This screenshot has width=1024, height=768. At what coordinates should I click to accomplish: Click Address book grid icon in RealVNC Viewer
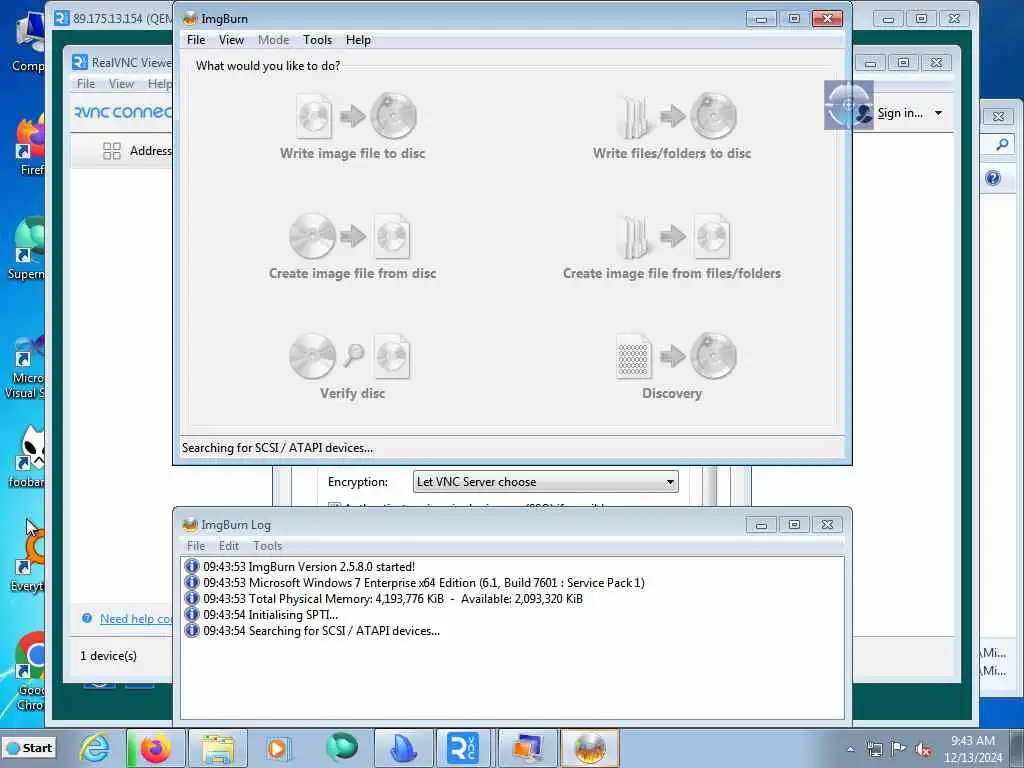(112, 151)
